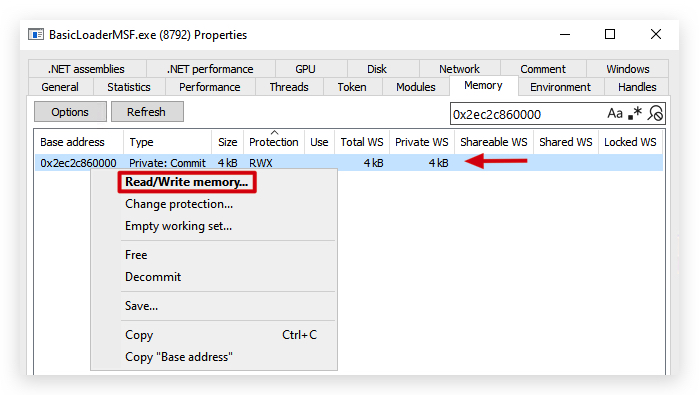The width and height of the screenshot is (699, 395).
Task: Click the 4 kB Total WS cell
Action: click(373, 163)
